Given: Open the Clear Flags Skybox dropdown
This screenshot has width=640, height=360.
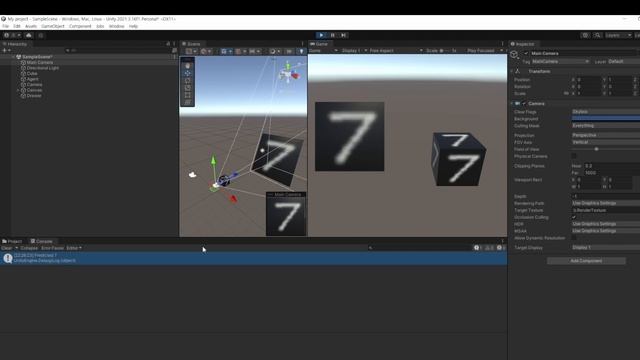Looking at the screenshot, I should pos(606,111).
